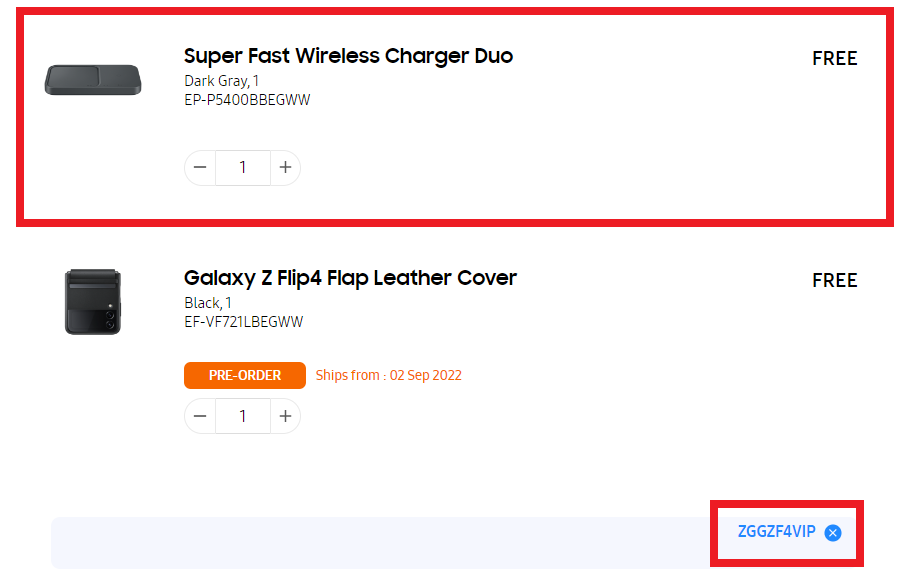Remove the ZGGZF4VIP promo code

tap(833, 533)
